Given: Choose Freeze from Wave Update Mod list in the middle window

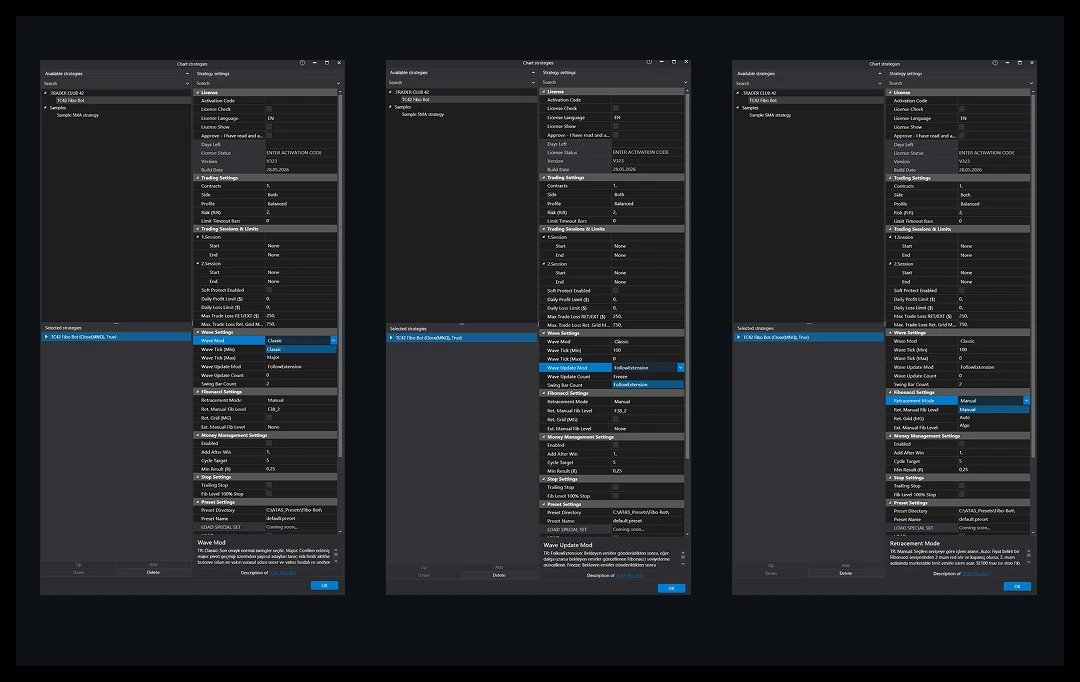Looking at the screenshot, I should click(x=647, y=377).
